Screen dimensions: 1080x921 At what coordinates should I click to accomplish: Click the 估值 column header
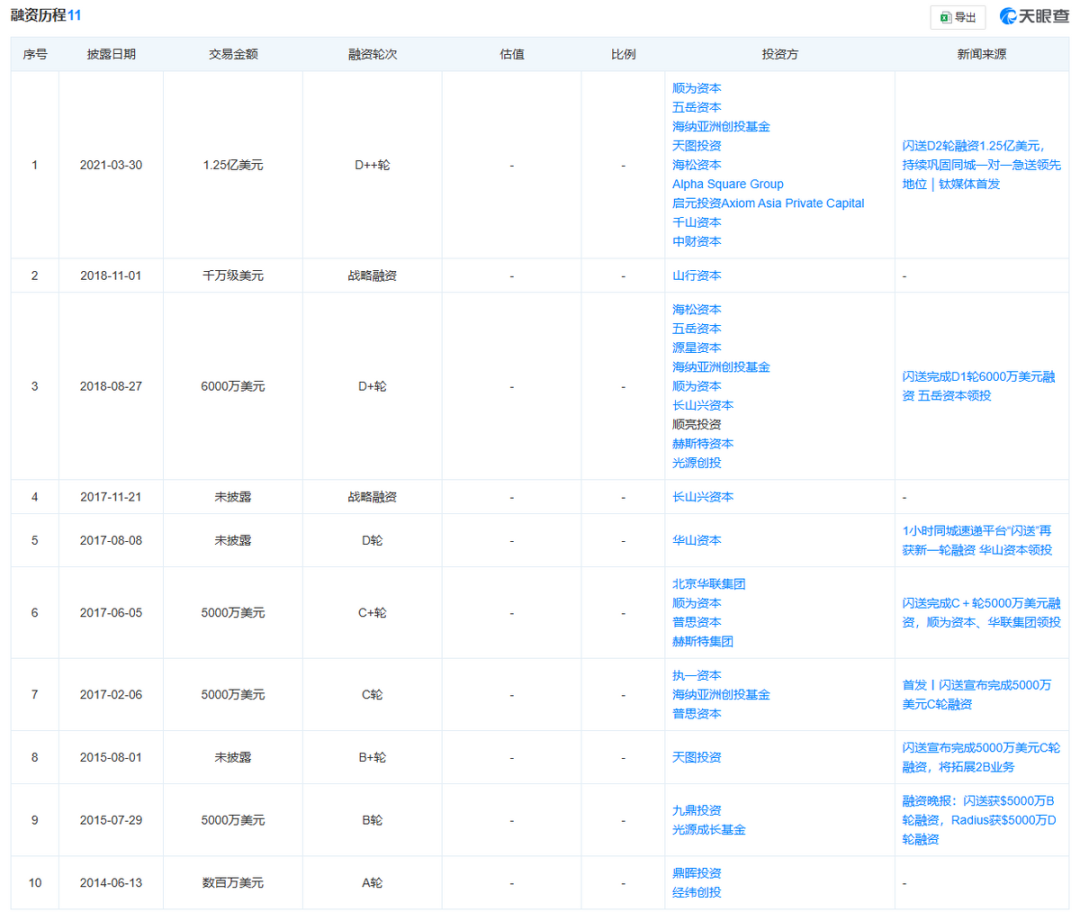(512, 54)
